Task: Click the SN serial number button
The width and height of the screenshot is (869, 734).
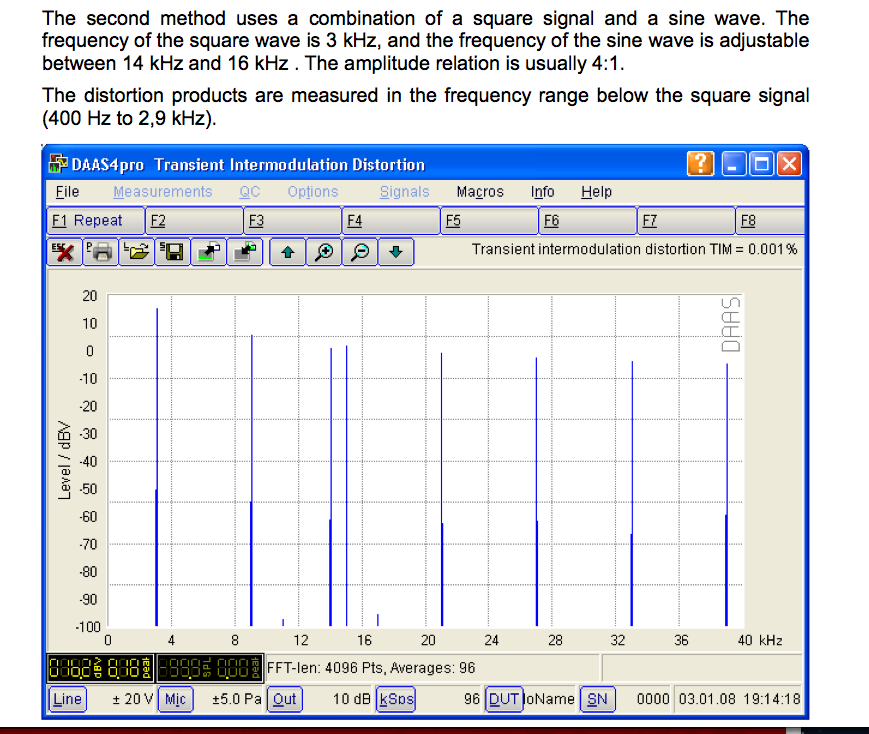Action: click(597, 699)
